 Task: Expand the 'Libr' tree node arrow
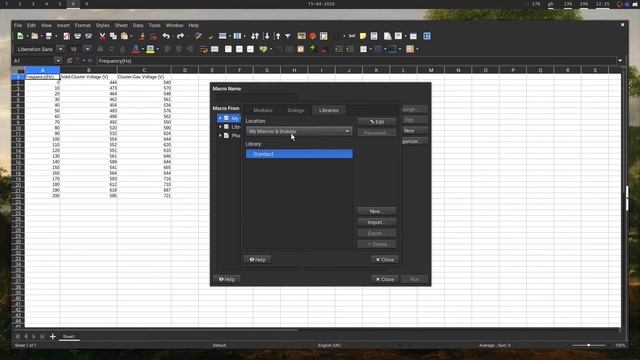[220, 127]
